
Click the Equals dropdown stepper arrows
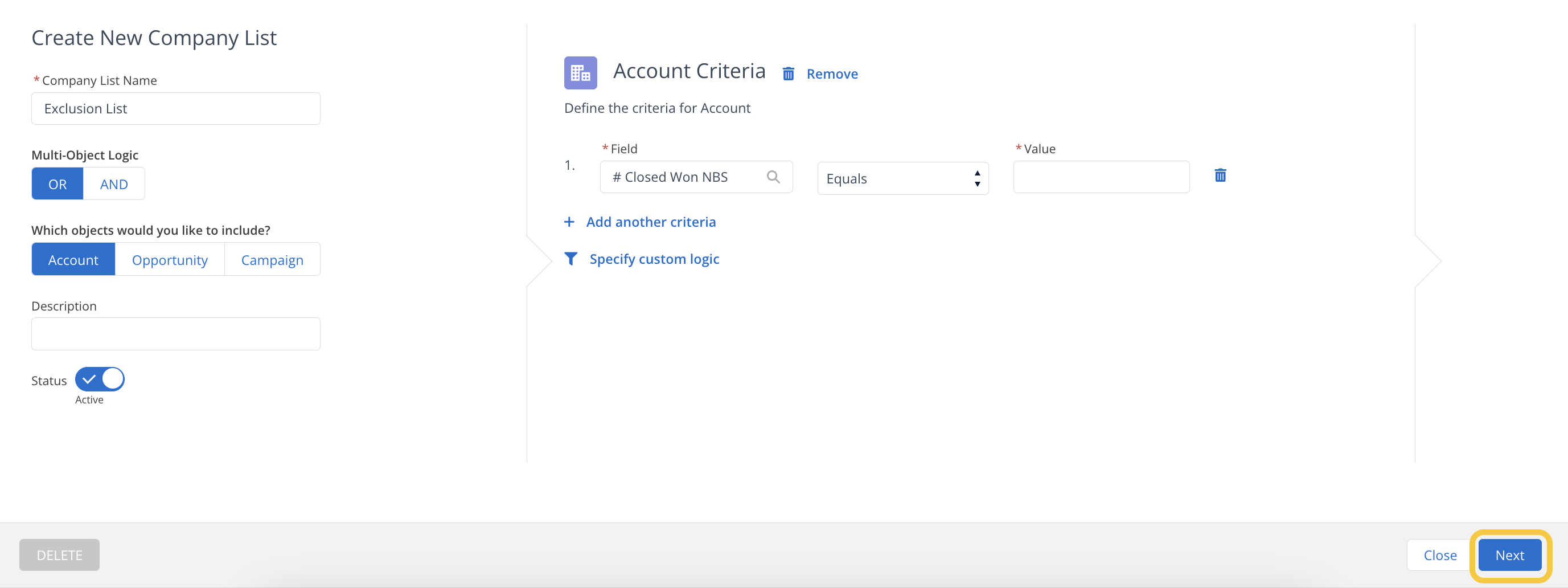click(x=977, y=178)
